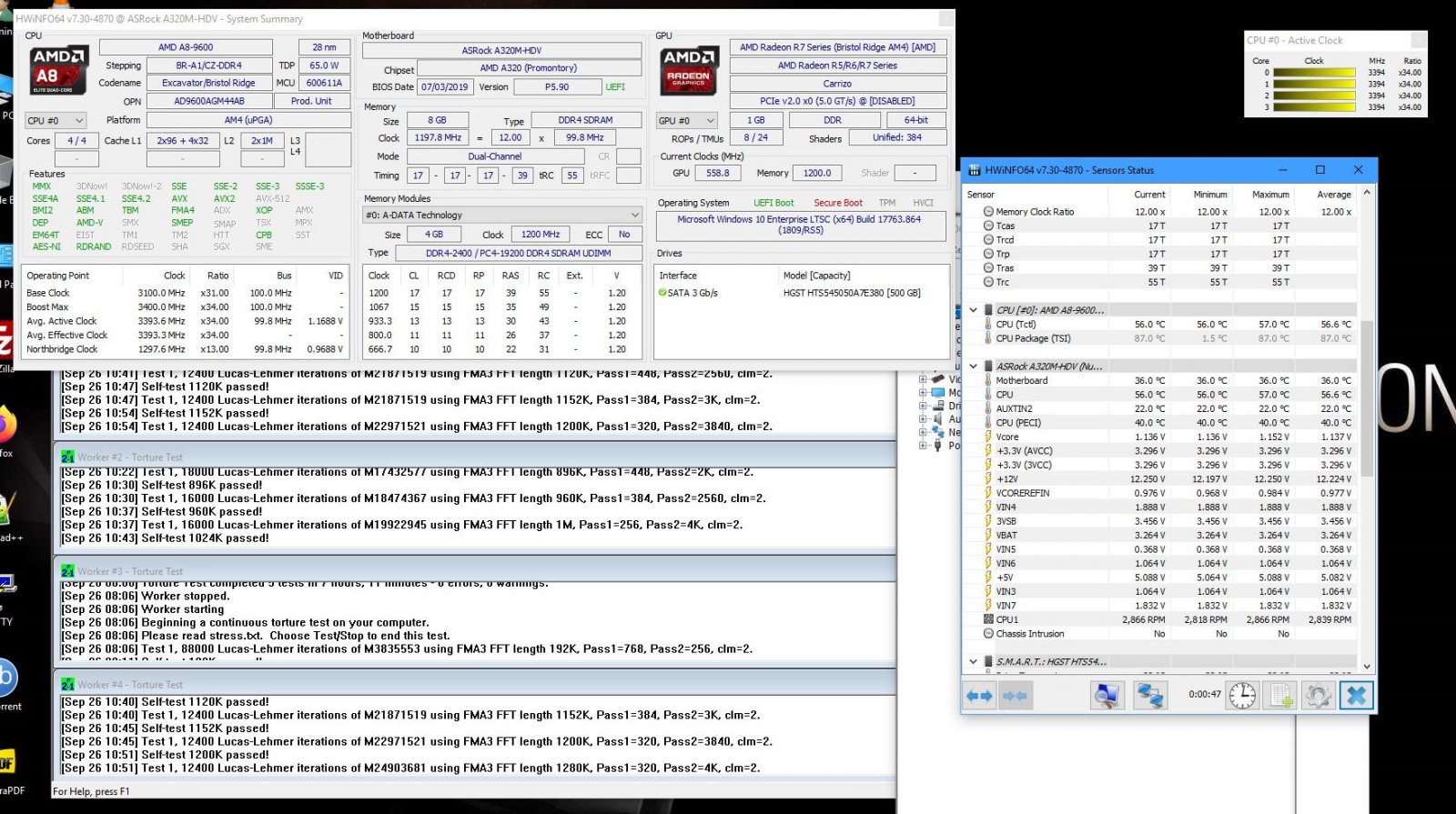This screenshot has width=1456, height=814.
Task: Click the lightning icon beside Vcore sensor
Action: 988,437
